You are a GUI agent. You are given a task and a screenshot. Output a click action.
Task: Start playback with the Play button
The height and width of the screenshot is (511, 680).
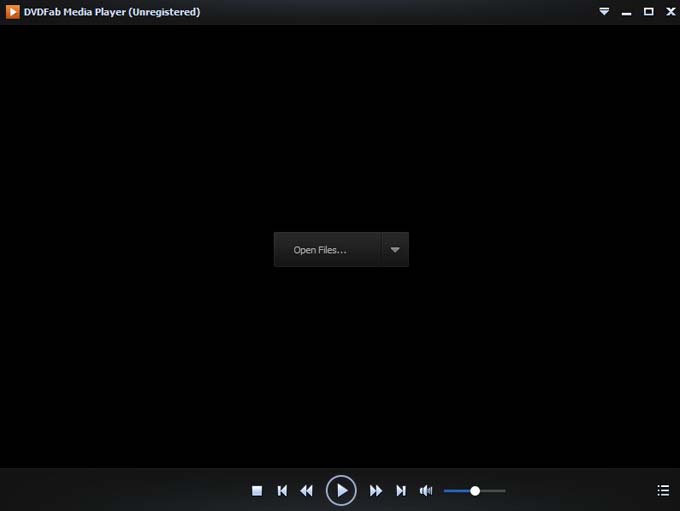pos(341,491)
